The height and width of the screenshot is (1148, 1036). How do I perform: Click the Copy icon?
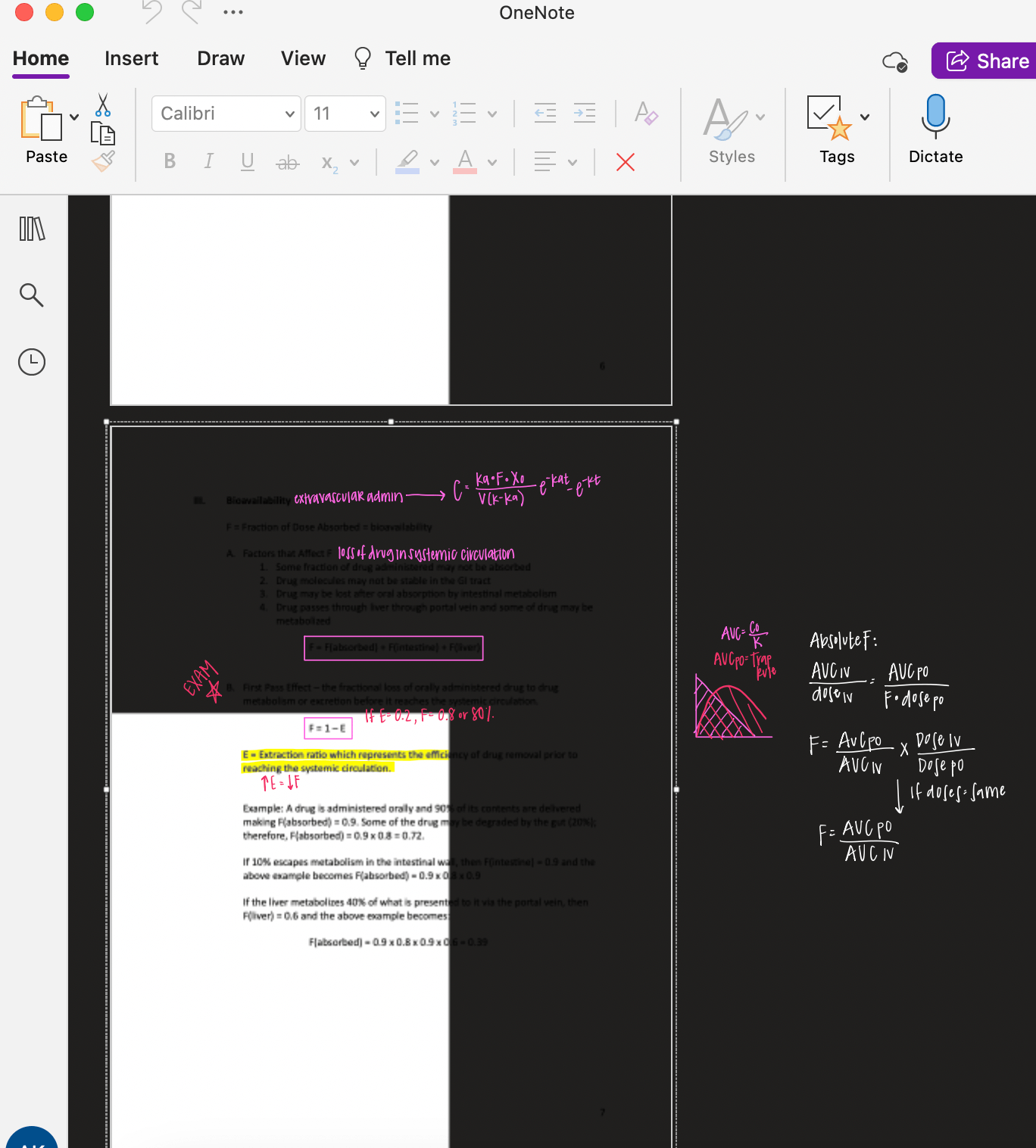click(x=103, y=133)
